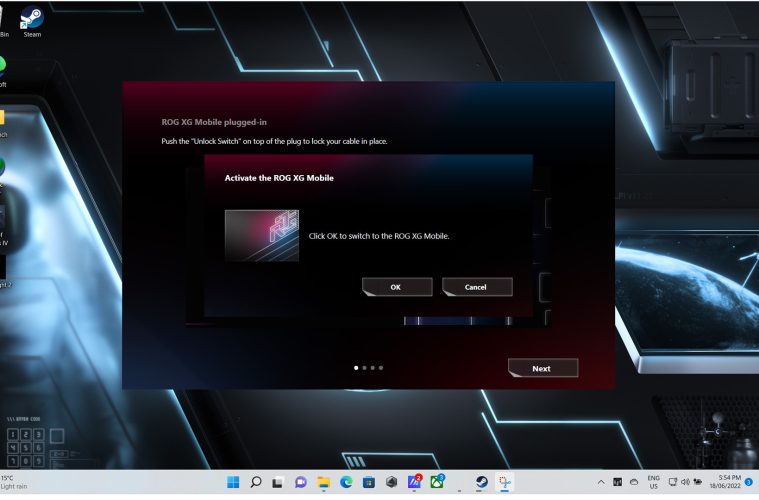Open the network tray icon
This screenshot has height=500, width=759.
673,482
